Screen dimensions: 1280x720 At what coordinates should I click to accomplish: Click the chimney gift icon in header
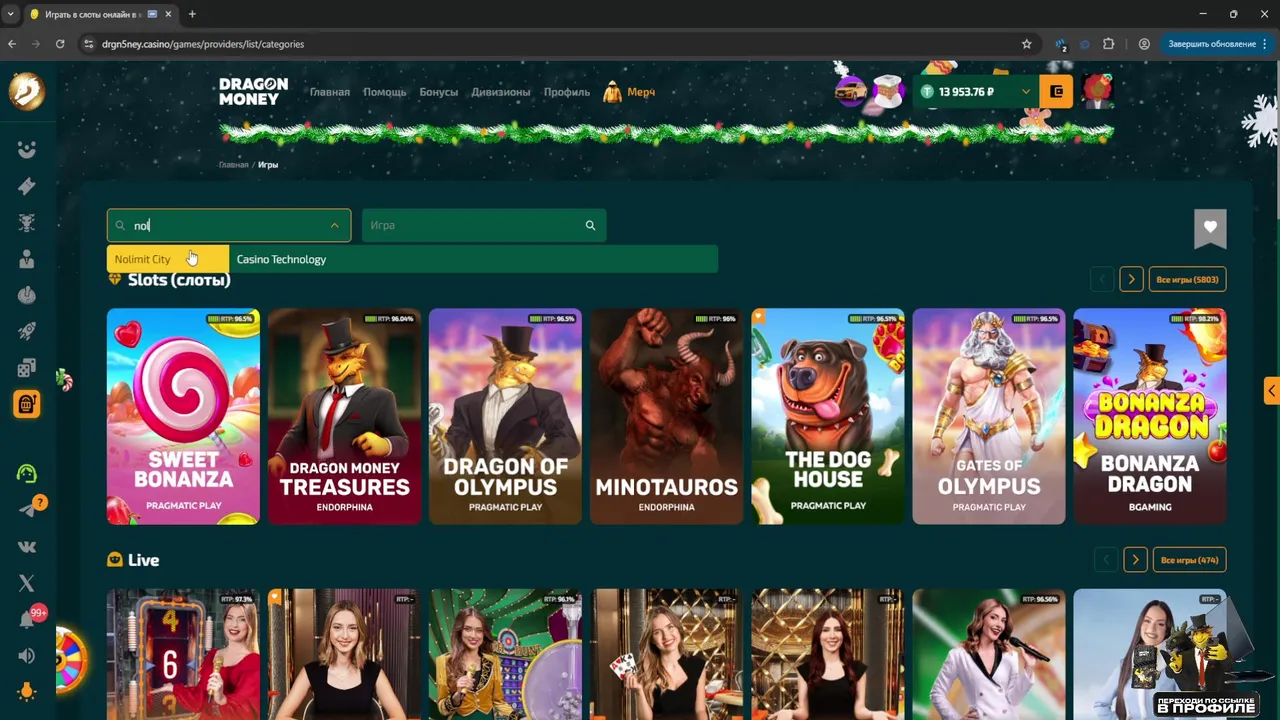pos(887,92)
